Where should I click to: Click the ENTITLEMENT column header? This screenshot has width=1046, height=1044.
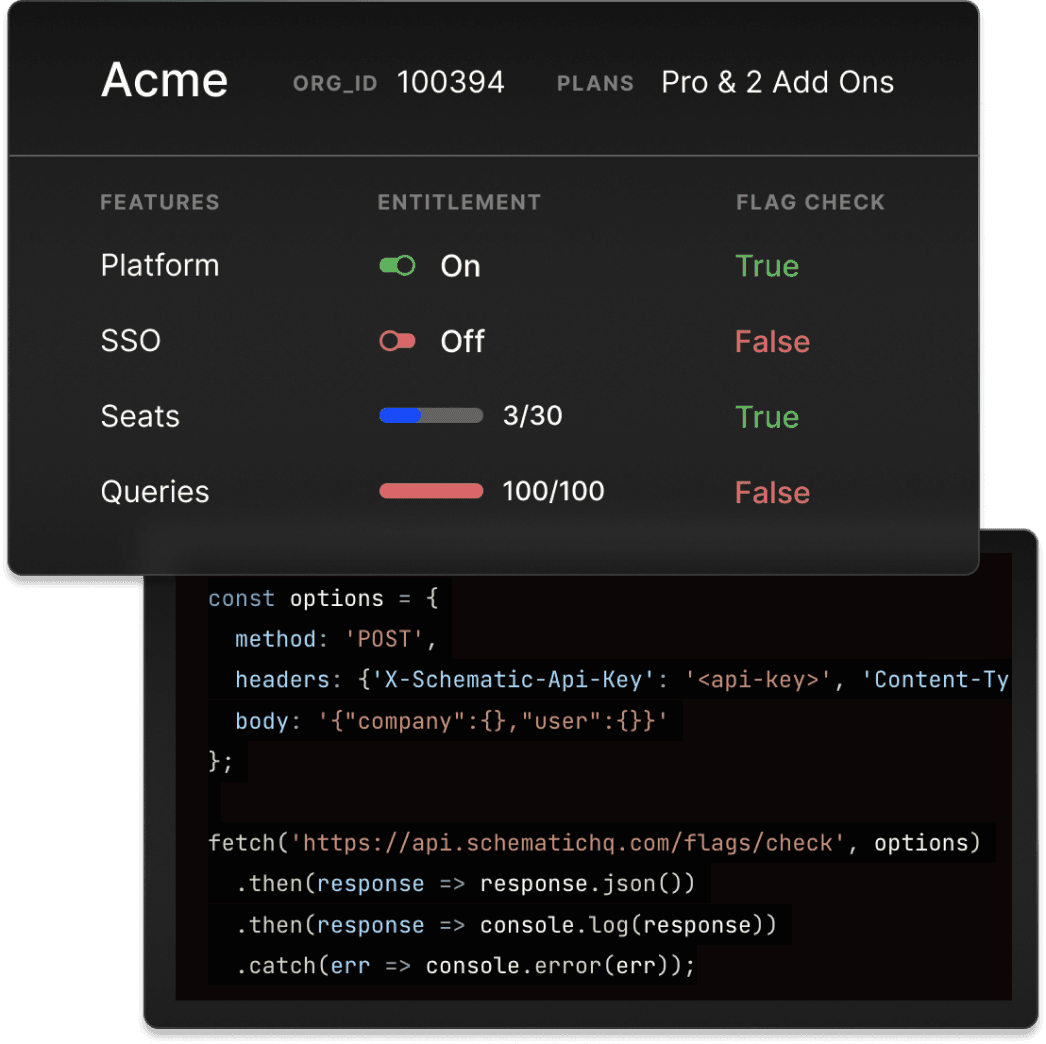point(459,203)
